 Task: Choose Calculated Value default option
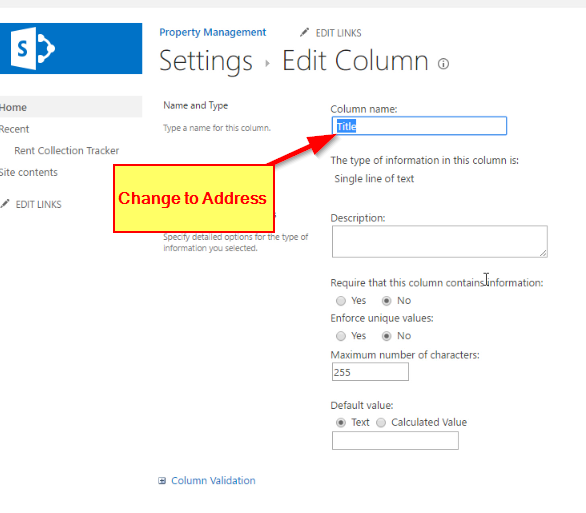click(x=381, y=422)
